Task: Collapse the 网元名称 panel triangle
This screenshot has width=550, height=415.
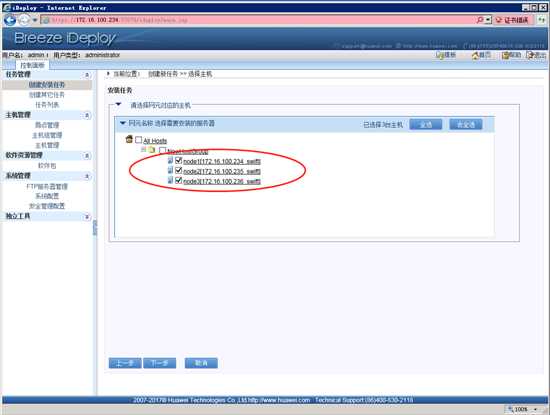Action: tap(122, 123)
